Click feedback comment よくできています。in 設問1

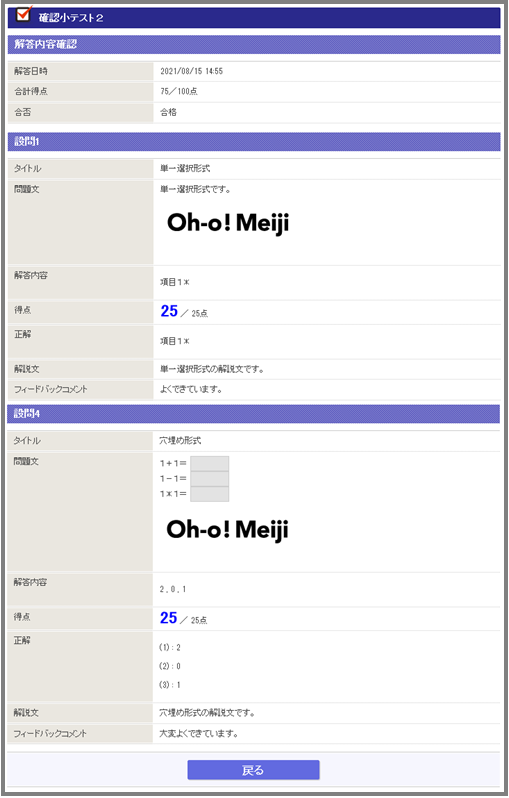[191, 390]
